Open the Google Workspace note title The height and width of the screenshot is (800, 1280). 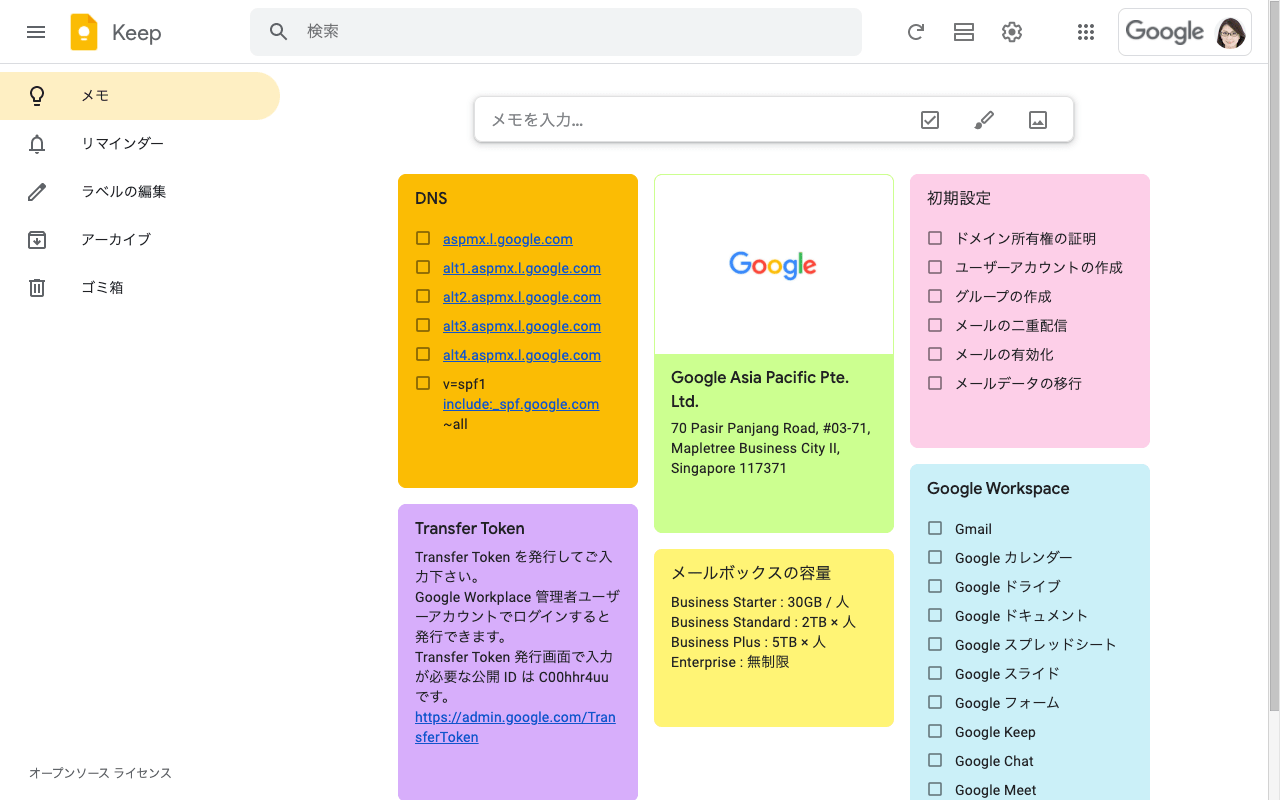pyautogui.click(x=998, y=488)
